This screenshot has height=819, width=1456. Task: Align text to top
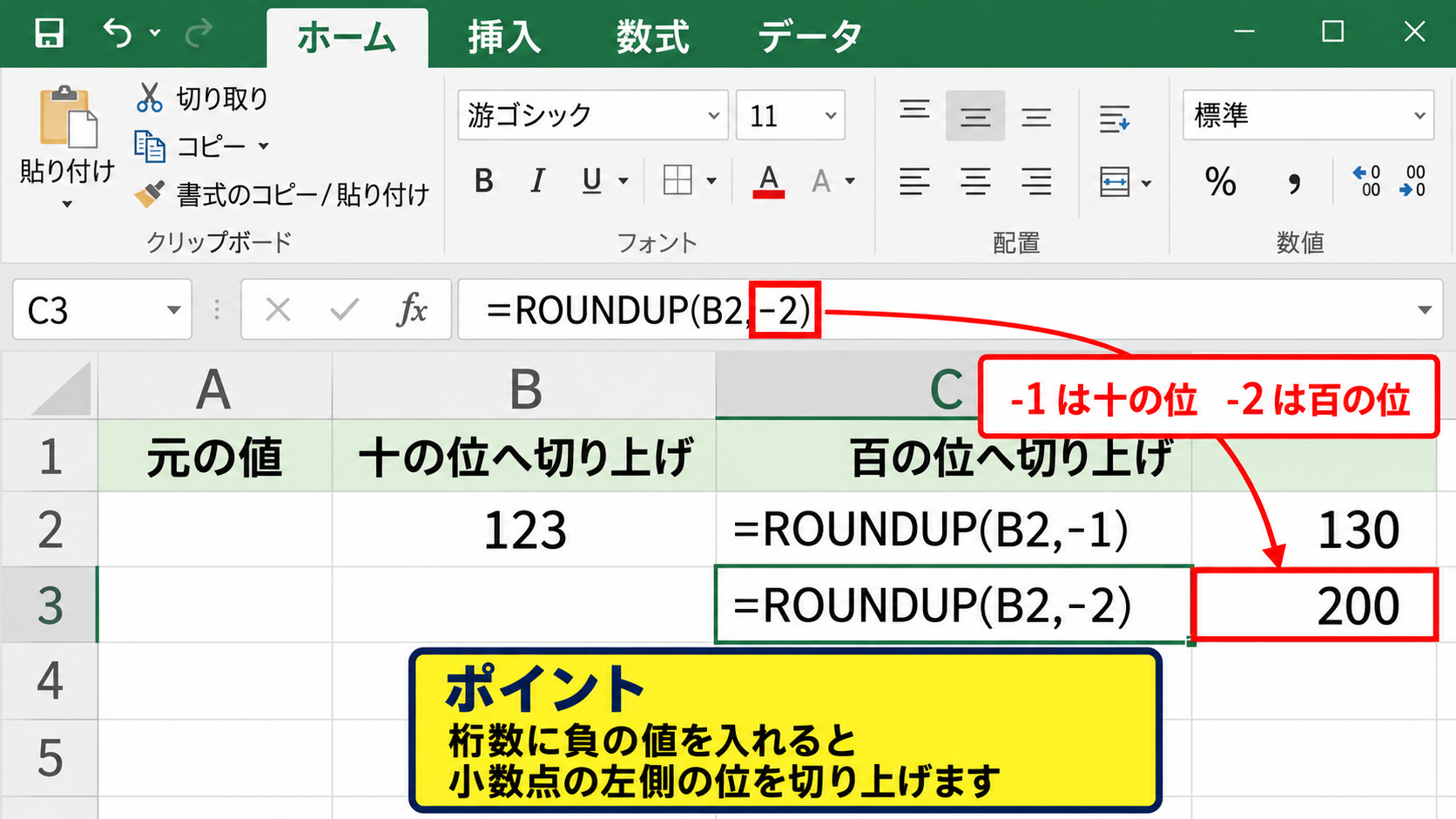coord(914,111)
